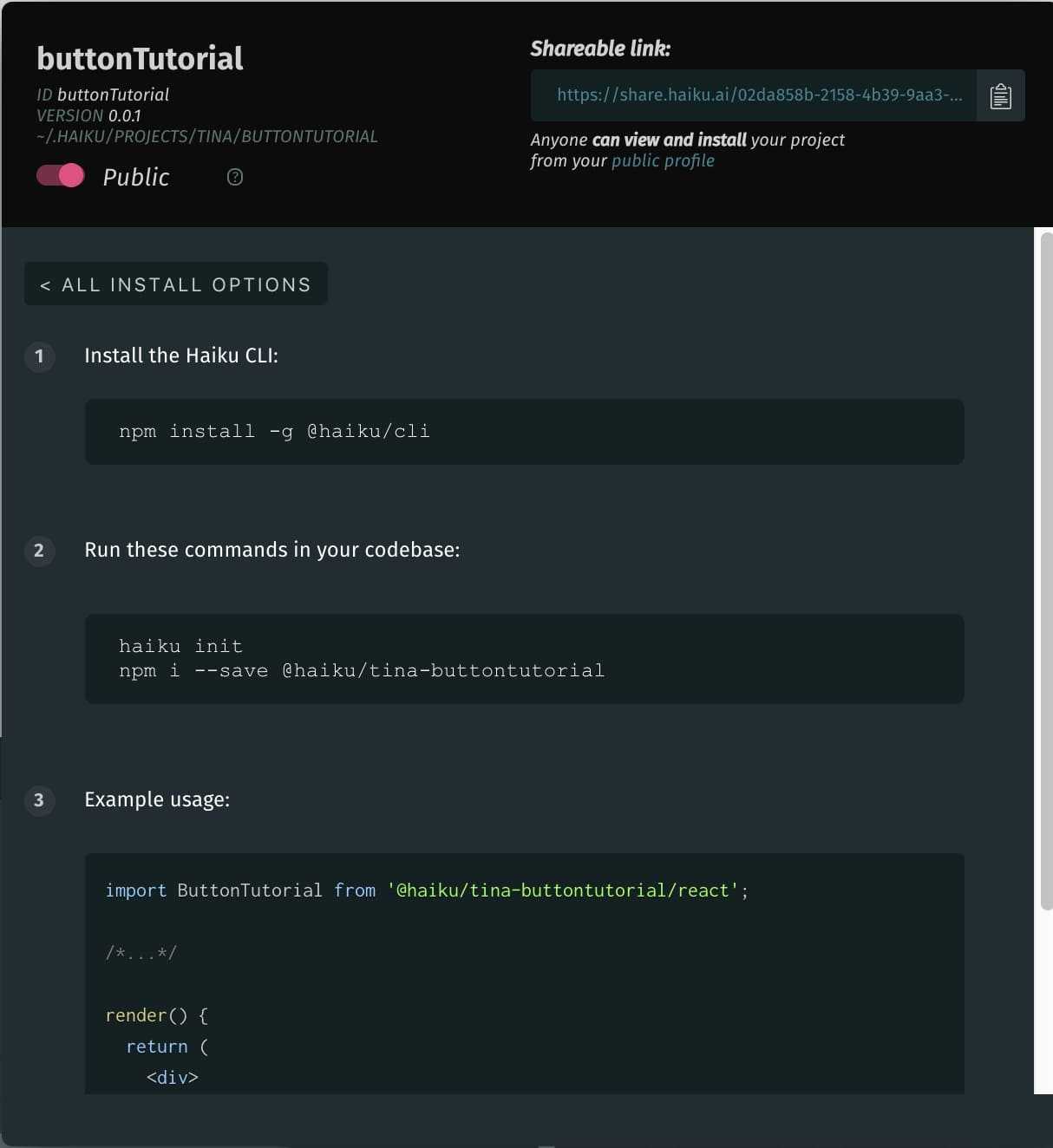1053x1148 pixels.
Task: Select the shareable link URL field
Action: tap(754, 95)
